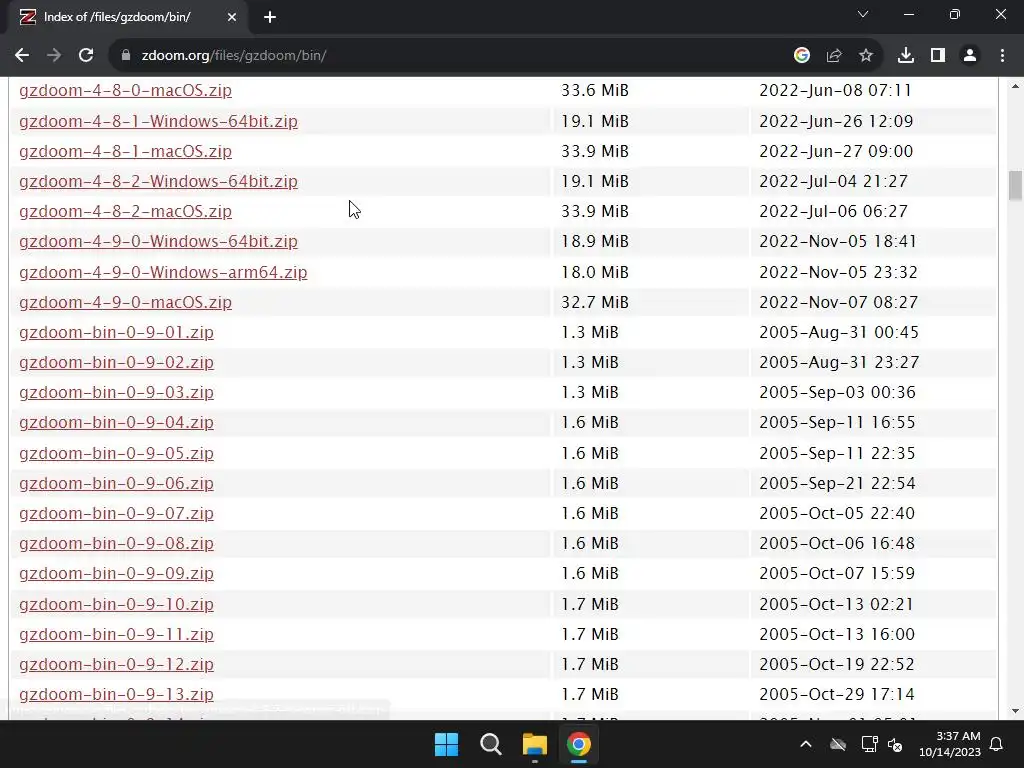Click scrollbar up arrow
The width and height of the screenshot is (1024, 768).
pyautogui.click(x=1015, y=86)
